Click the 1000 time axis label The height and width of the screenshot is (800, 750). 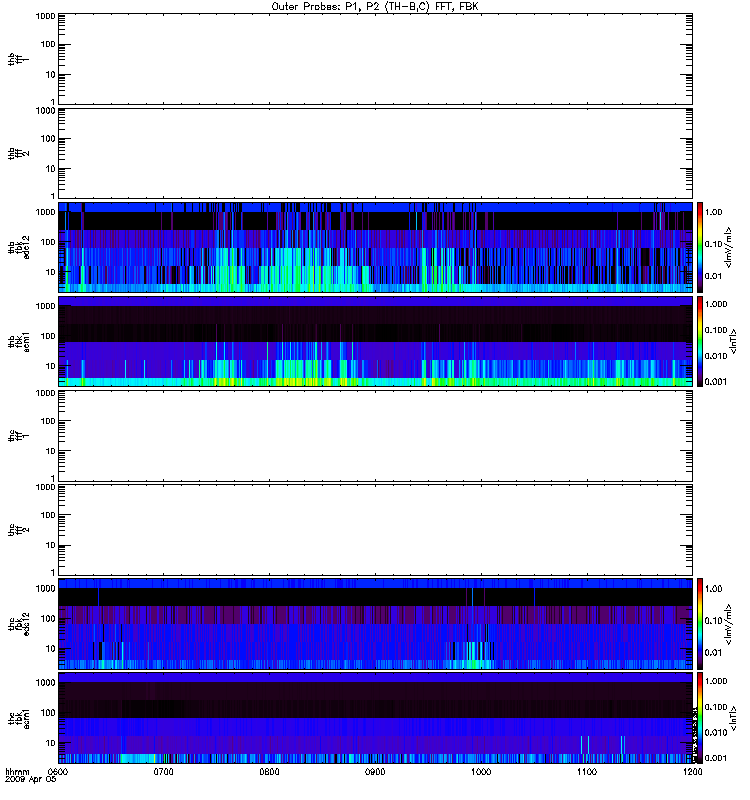481,771
